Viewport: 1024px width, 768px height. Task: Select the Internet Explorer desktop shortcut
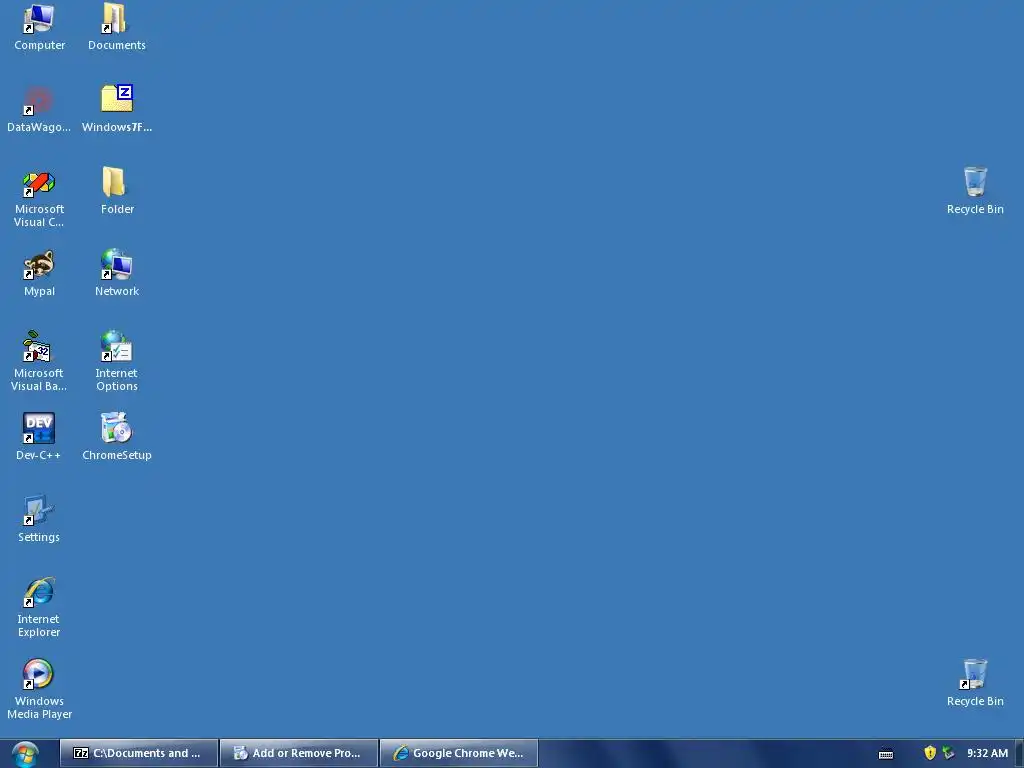pyautogui.click(x=39, y=607)
